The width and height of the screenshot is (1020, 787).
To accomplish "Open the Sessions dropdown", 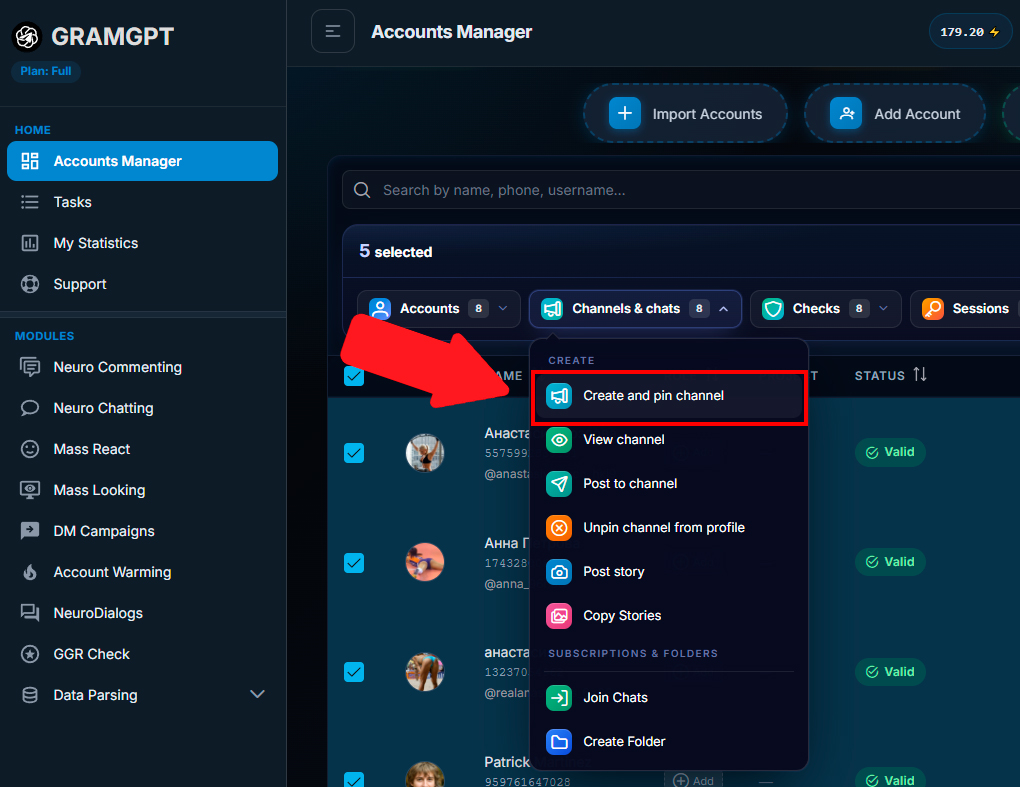I will click(966, 308).
